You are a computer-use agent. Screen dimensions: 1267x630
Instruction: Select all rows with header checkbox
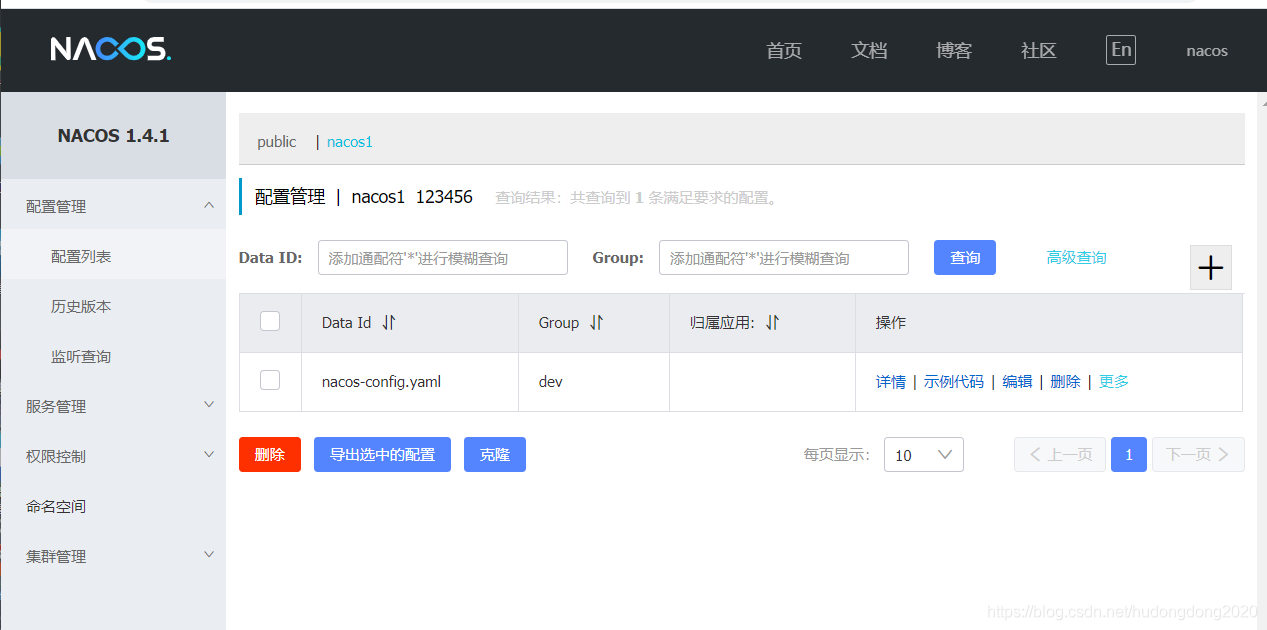pyautogui.click(x=270, y=321)
